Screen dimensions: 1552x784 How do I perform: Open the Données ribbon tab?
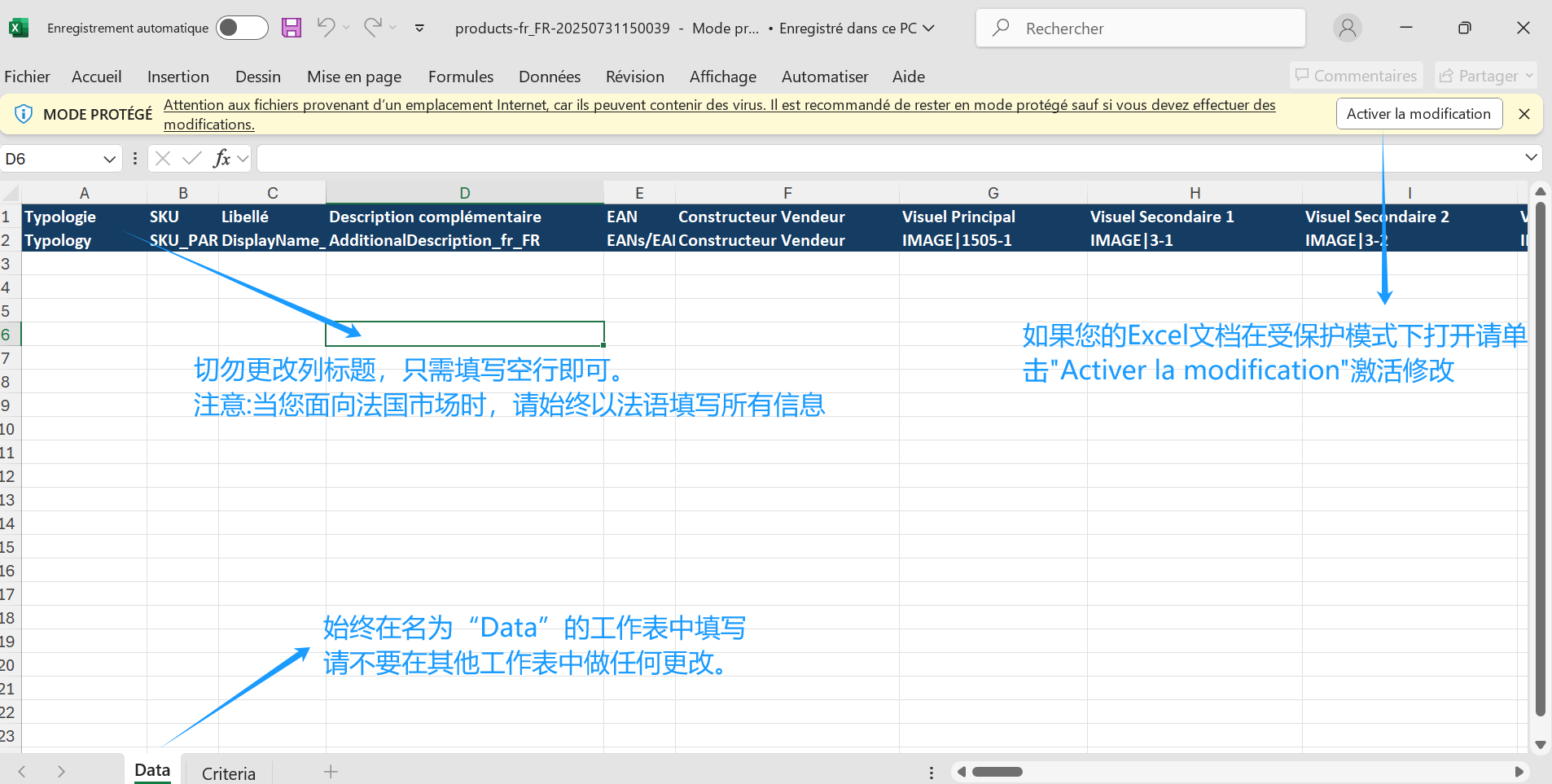pos(549,77)
